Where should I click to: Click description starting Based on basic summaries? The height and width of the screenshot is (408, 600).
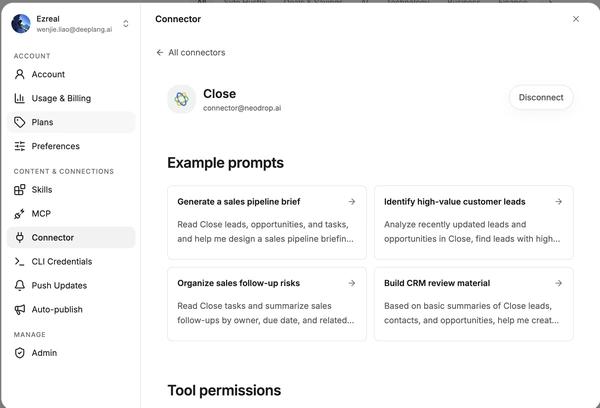click(x=471, y=313)
